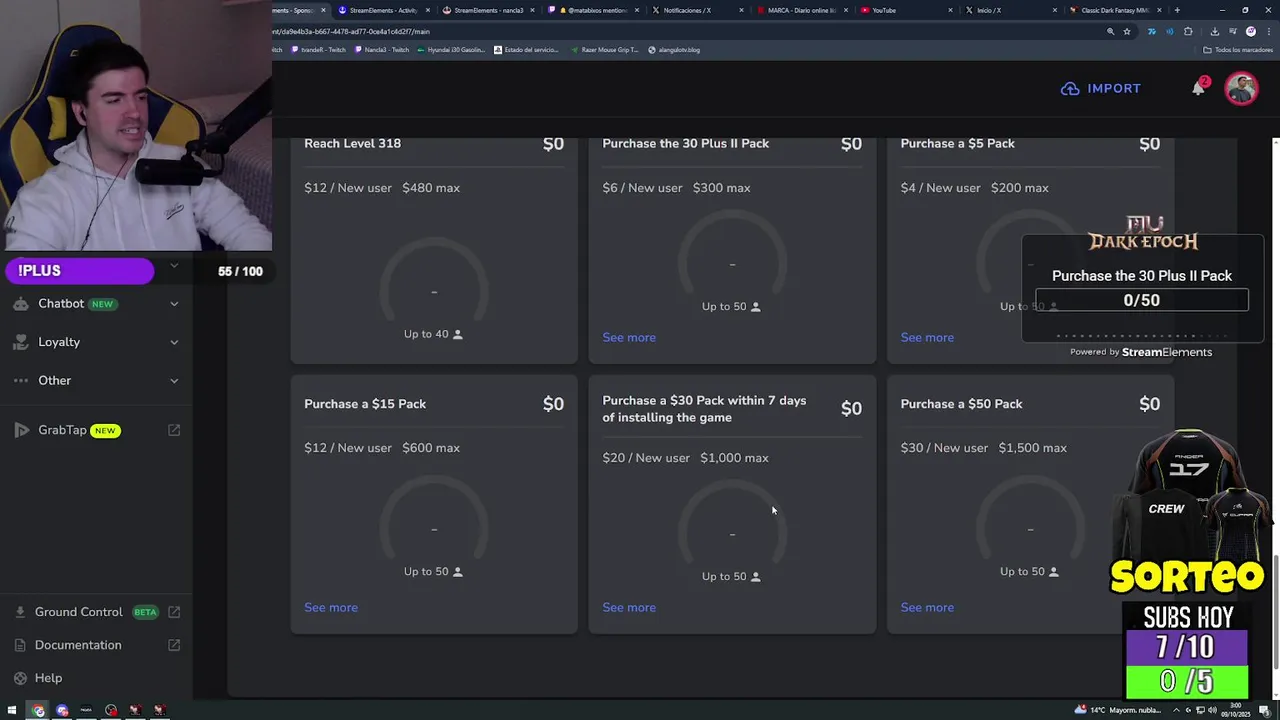Bookmark this page with the star icon
Screen dimensions: 1280x720
[1127, 31]
